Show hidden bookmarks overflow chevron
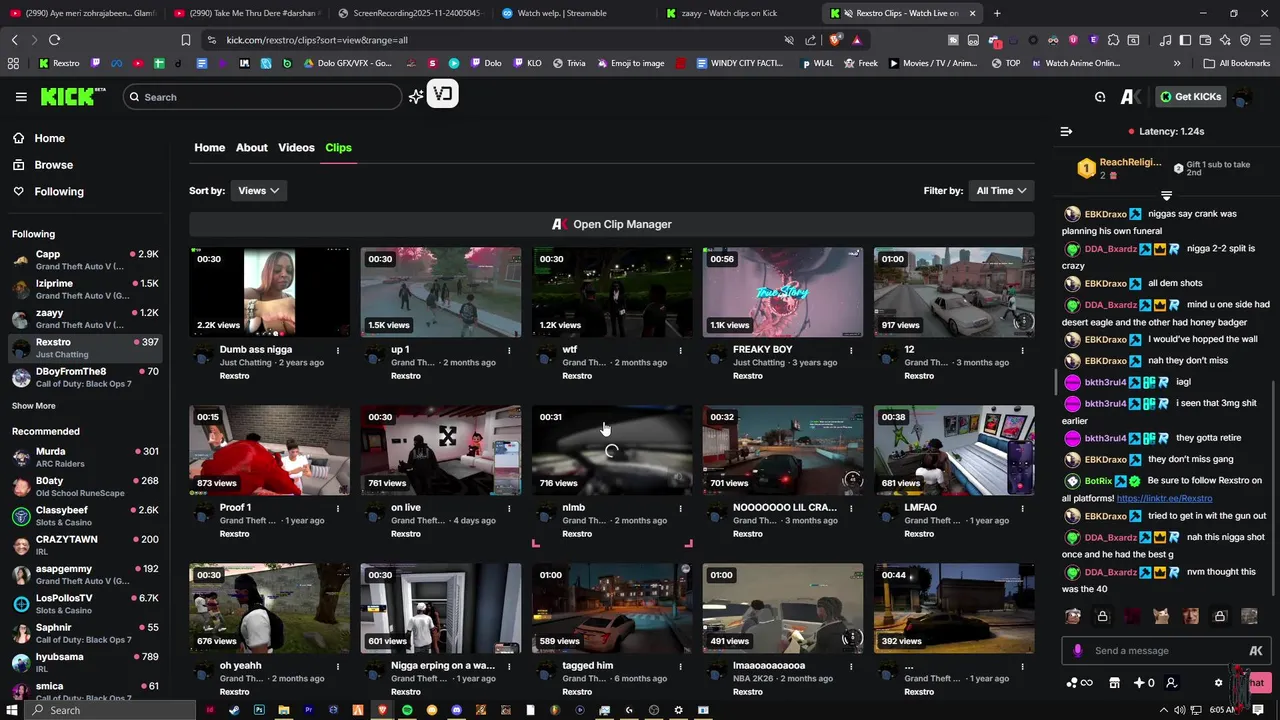Screen dimensions: 1280x720 click(1177, 63)
